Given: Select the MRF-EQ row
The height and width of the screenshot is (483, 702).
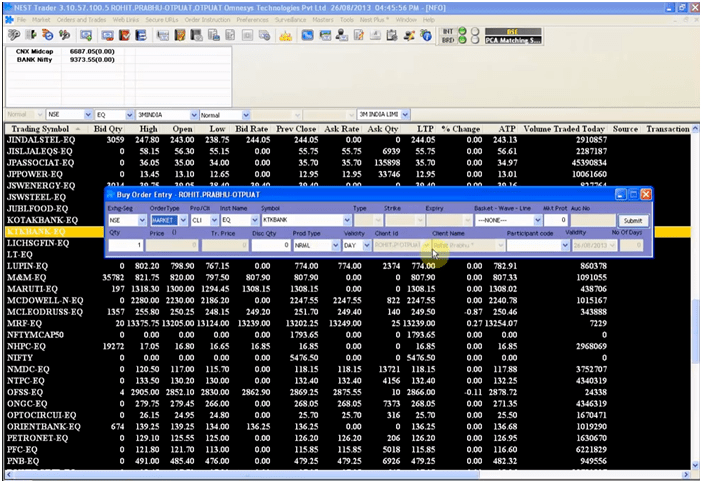Looking at the screenshot, I should coord(347,323).
